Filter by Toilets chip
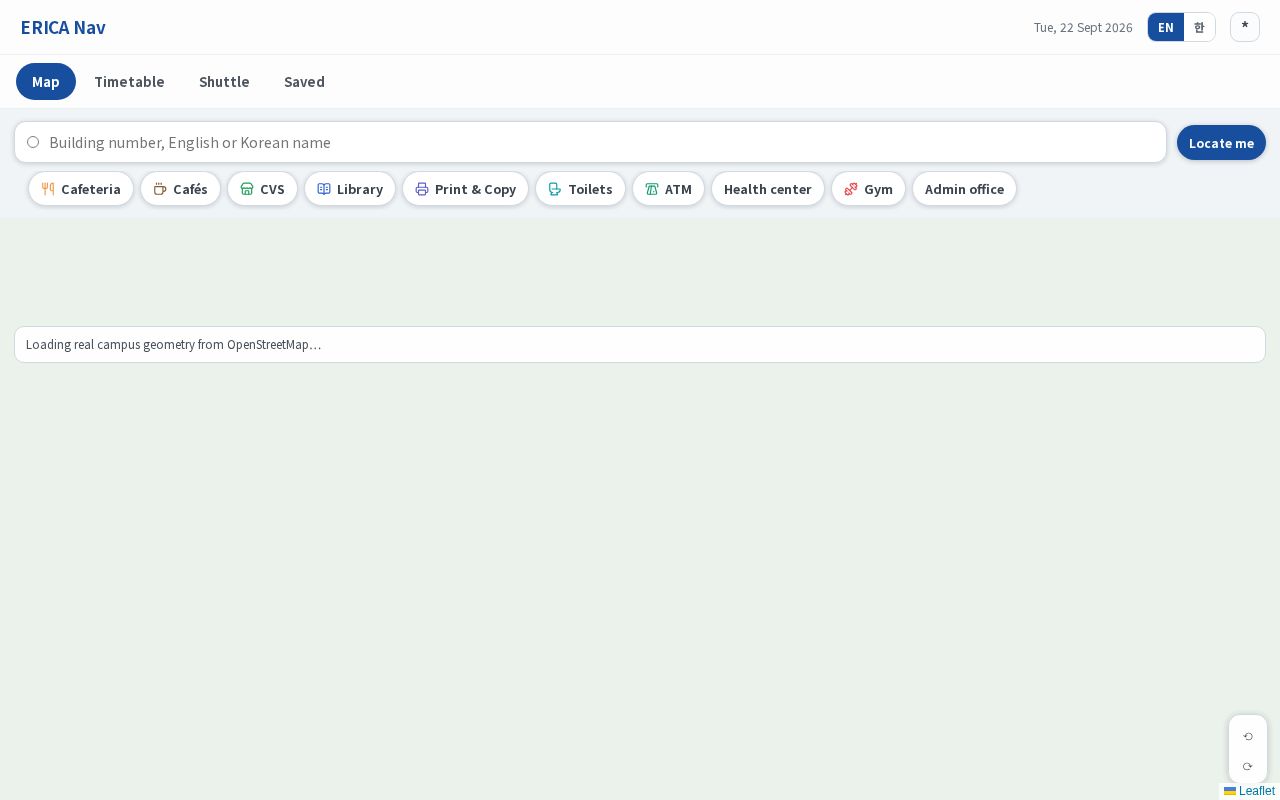Image resolution: width=1280 pixels, height=800 pixels. tap(580, 189)
